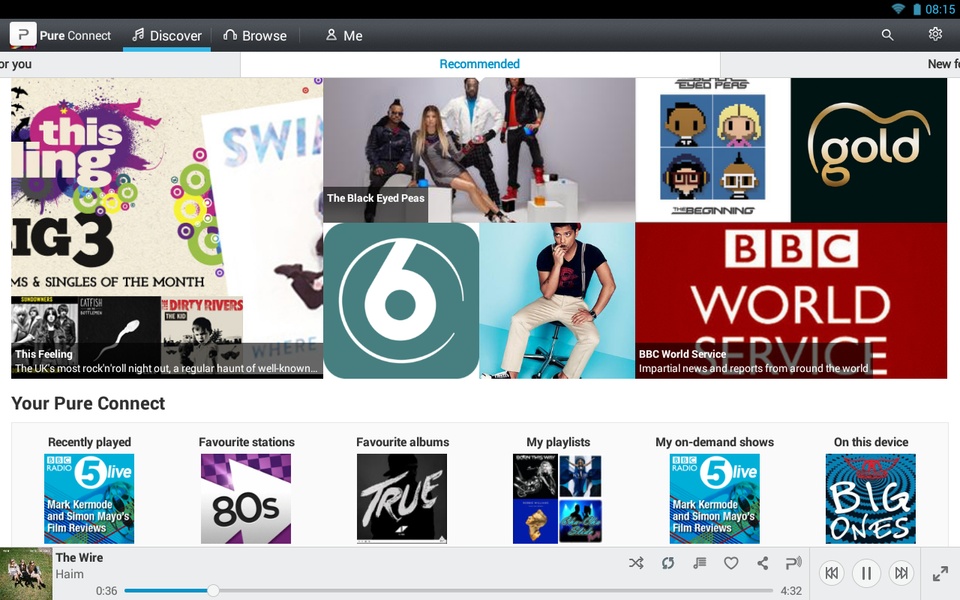Skip to previous track
Viewport: 960px width, 600px height.
[x=831, y=573]
